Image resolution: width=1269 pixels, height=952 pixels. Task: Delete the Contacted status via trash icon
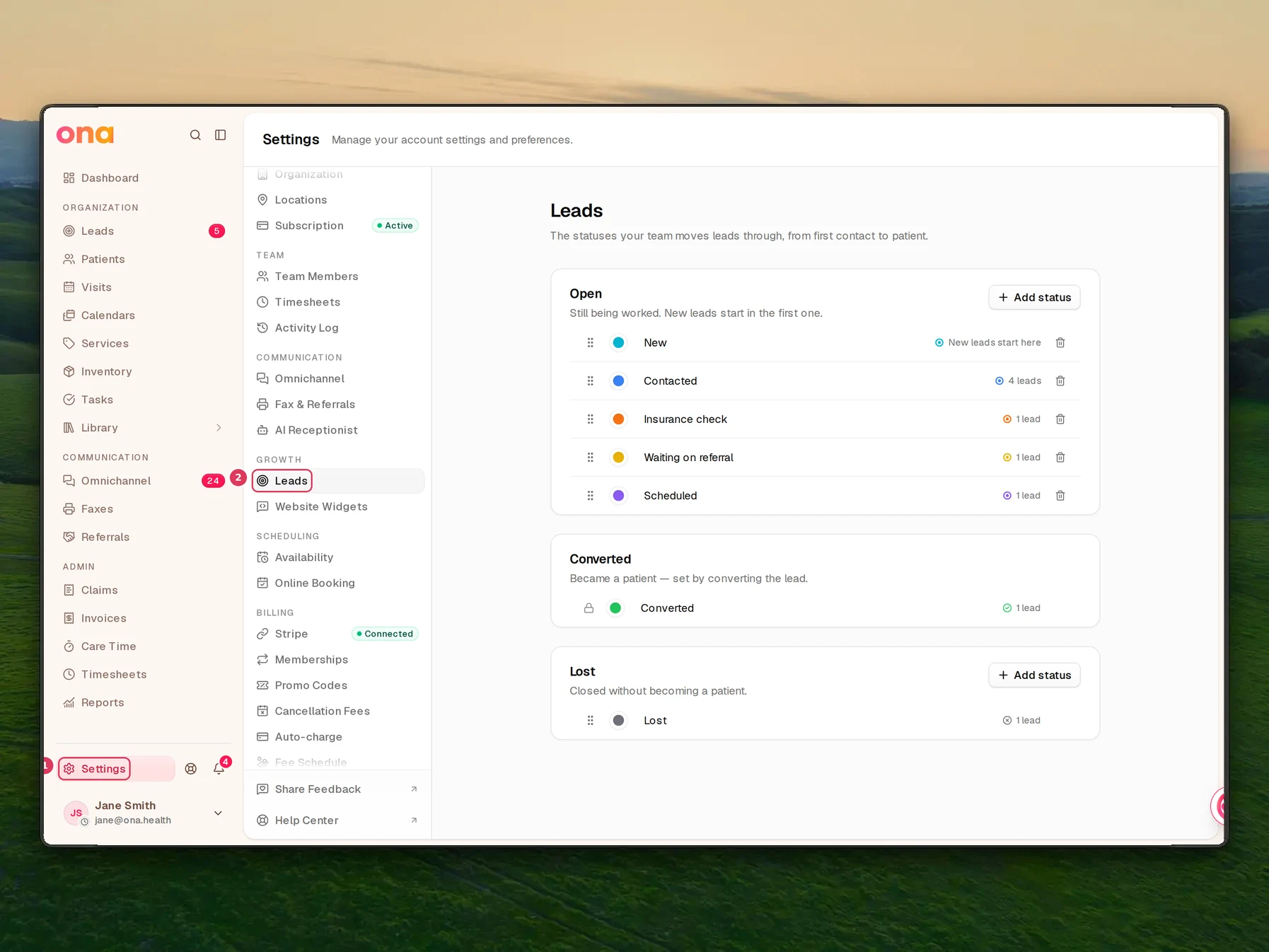point(1060,381)
